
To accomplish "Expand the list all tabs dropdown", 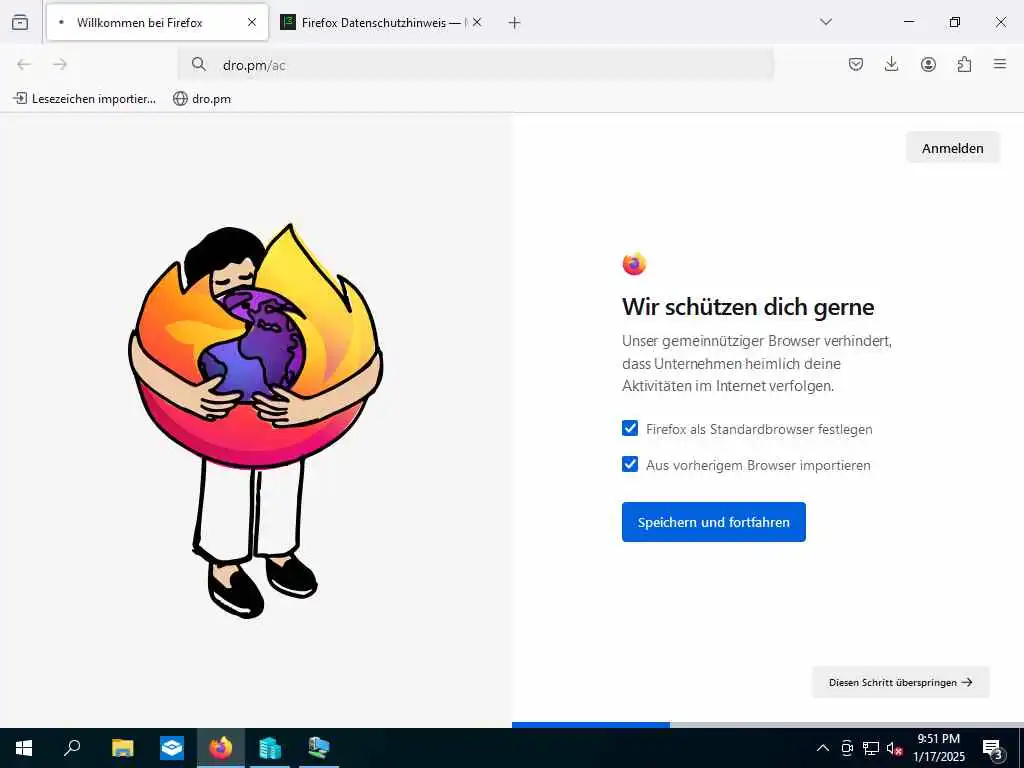I will [x=825, y=22].
